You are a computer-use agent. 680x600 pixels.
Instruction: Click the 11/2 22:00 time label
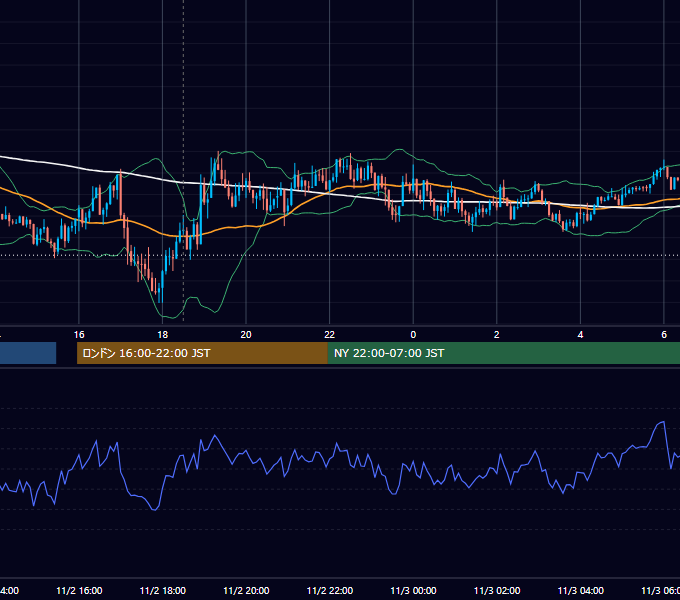coord(330,590)
